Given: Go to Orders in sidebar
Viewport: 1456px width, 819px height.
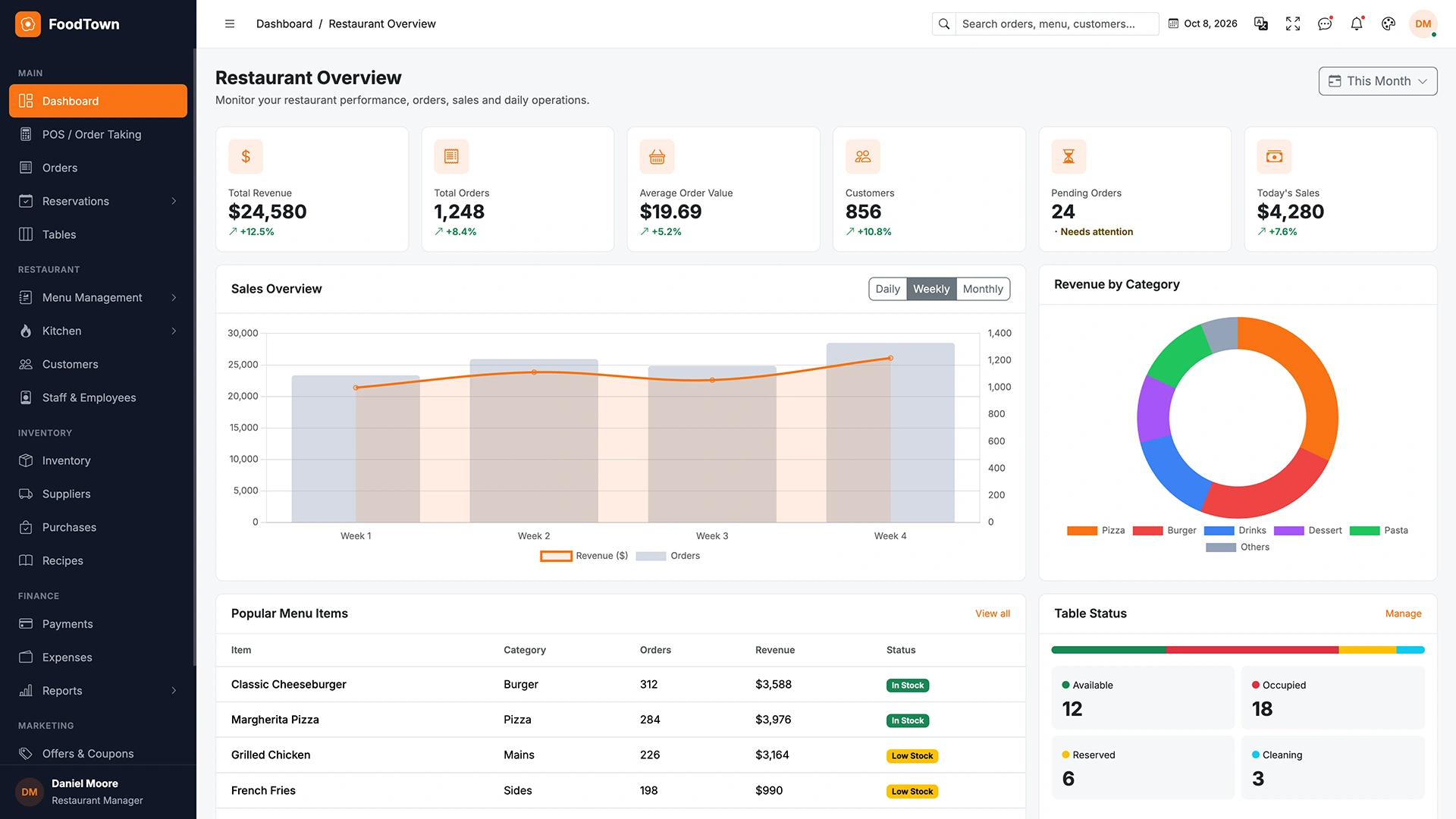Looking at the screenshot, I should (98, 168).
